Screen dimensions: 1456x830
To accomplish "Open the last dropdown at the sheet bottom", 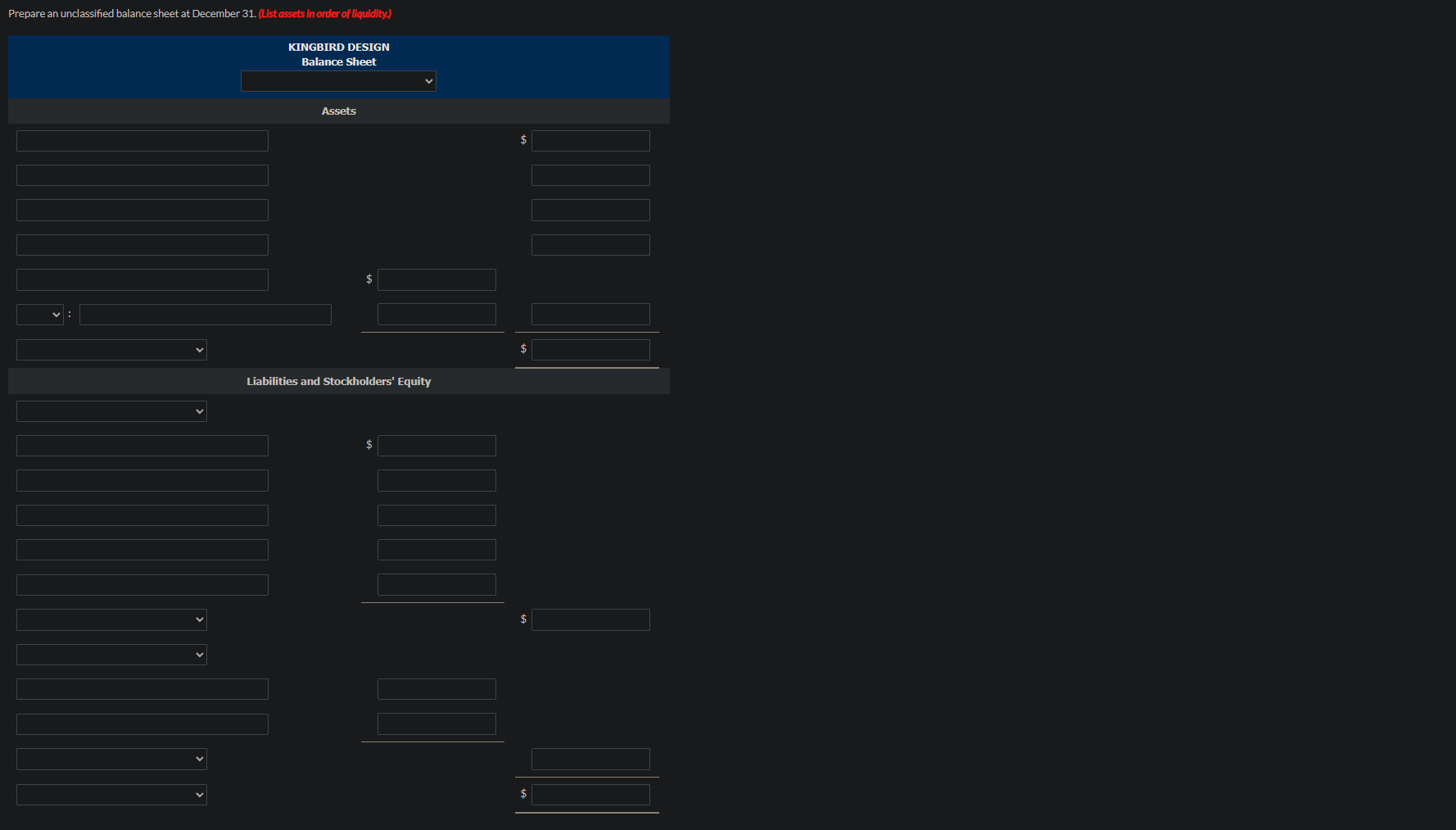I will point(111,795).
